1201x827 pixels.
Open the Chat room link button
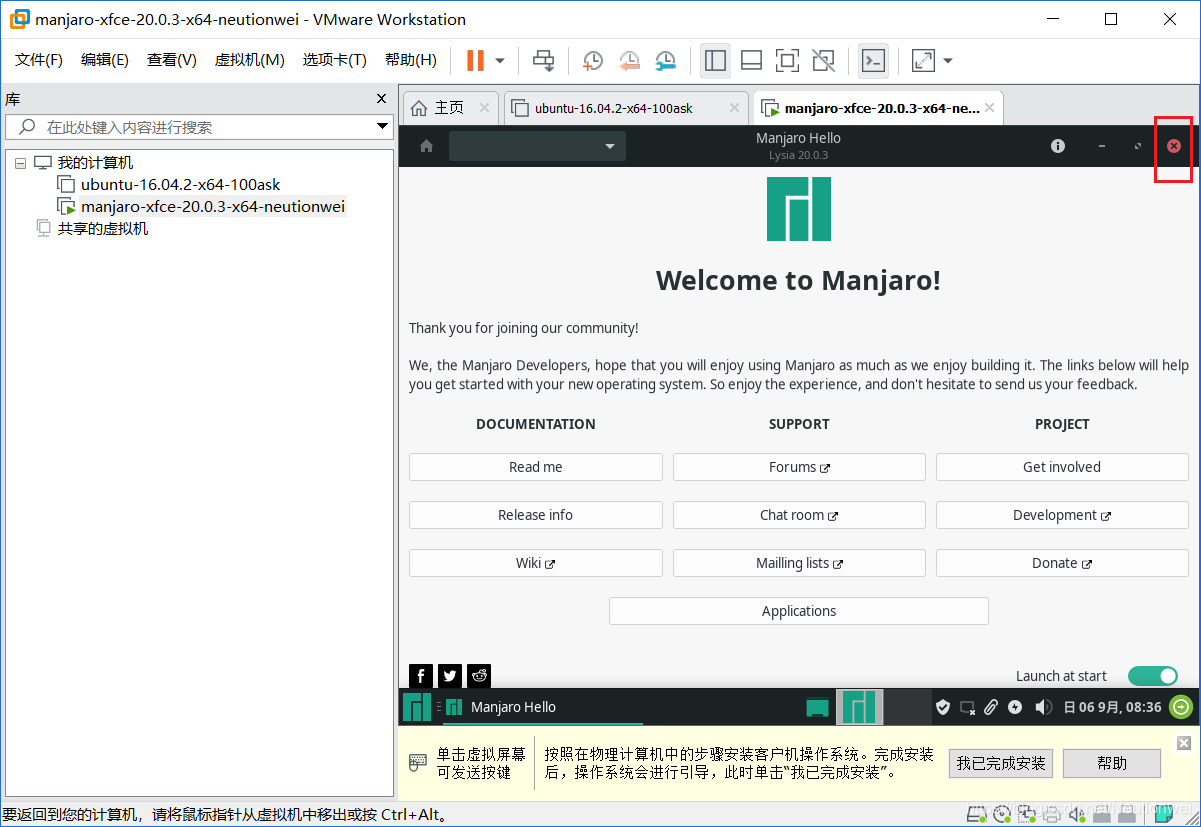click(799, 515)
